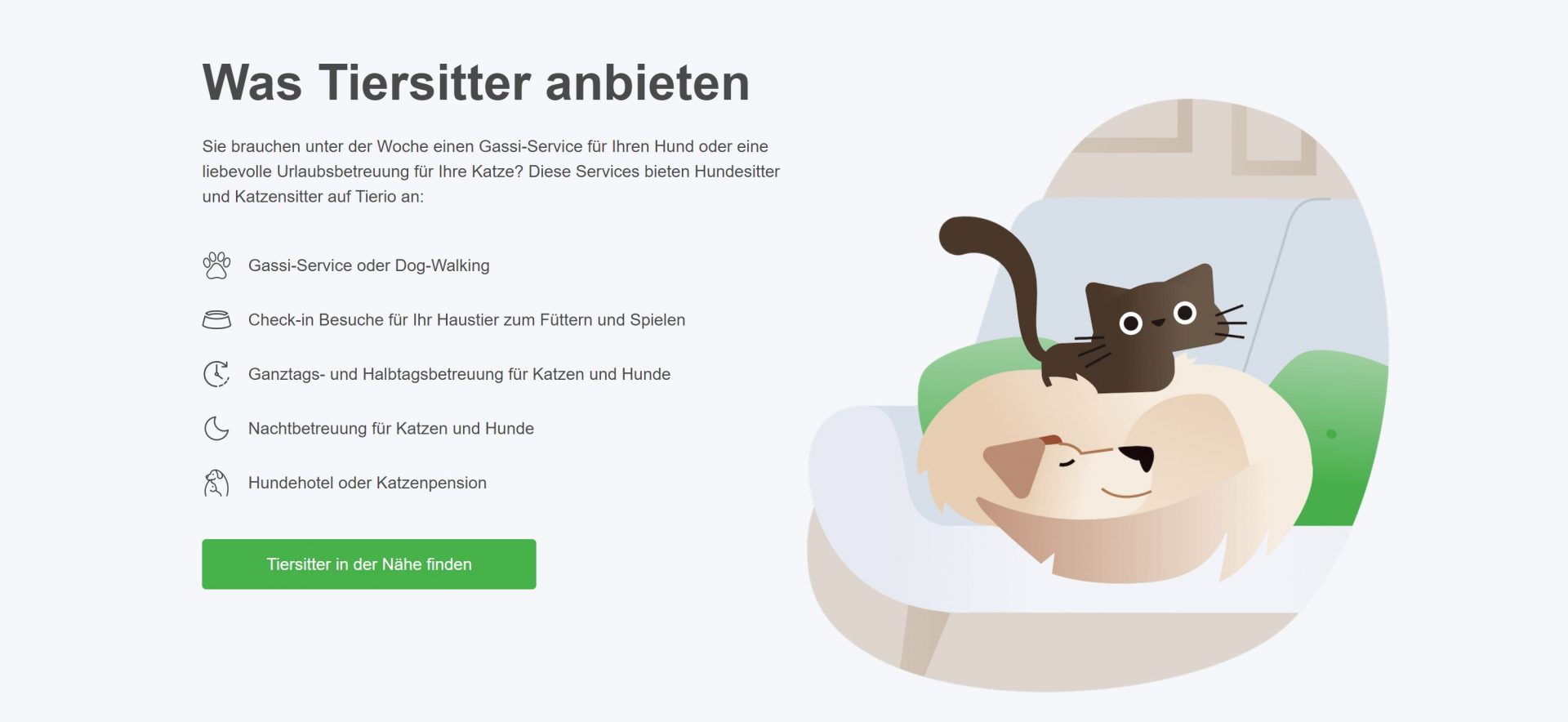1568x722 pixels.
Task: Click the cat's curled tail tip
Action: click(x=960, y=235)
